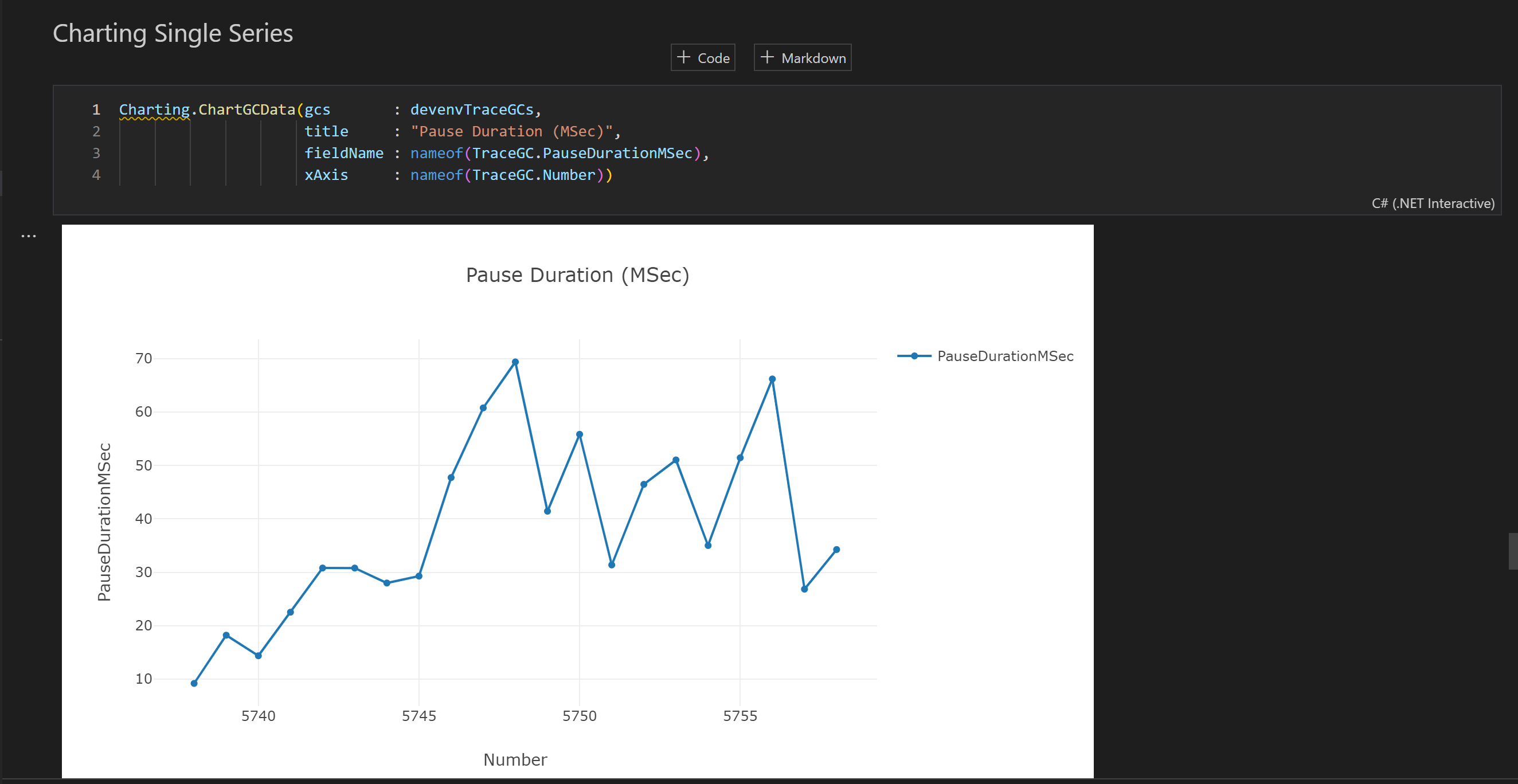The width and height of the screenshot is (1518, 784).
Task: Click the Charting Single Series heading
Action: 173,33
